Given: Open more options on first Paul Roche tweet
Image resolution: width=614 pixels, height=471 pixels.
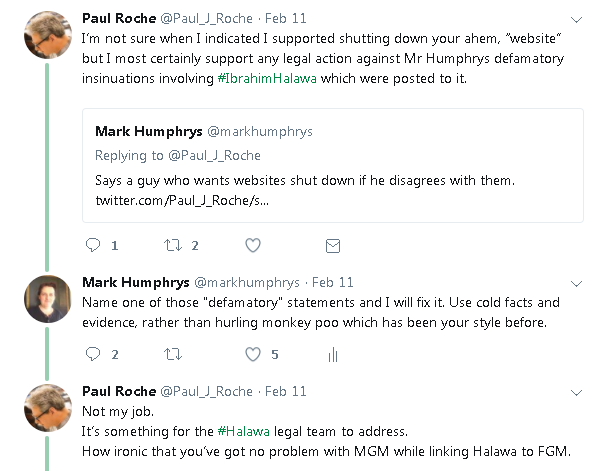Looking at the screenshot, I should 576,19.
